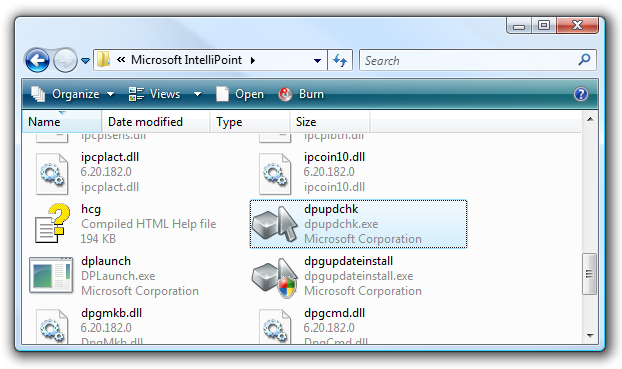Select the dpgupdateinstall shield icon
The width and height of the screenshot is (622, 369).
(275, 277)
